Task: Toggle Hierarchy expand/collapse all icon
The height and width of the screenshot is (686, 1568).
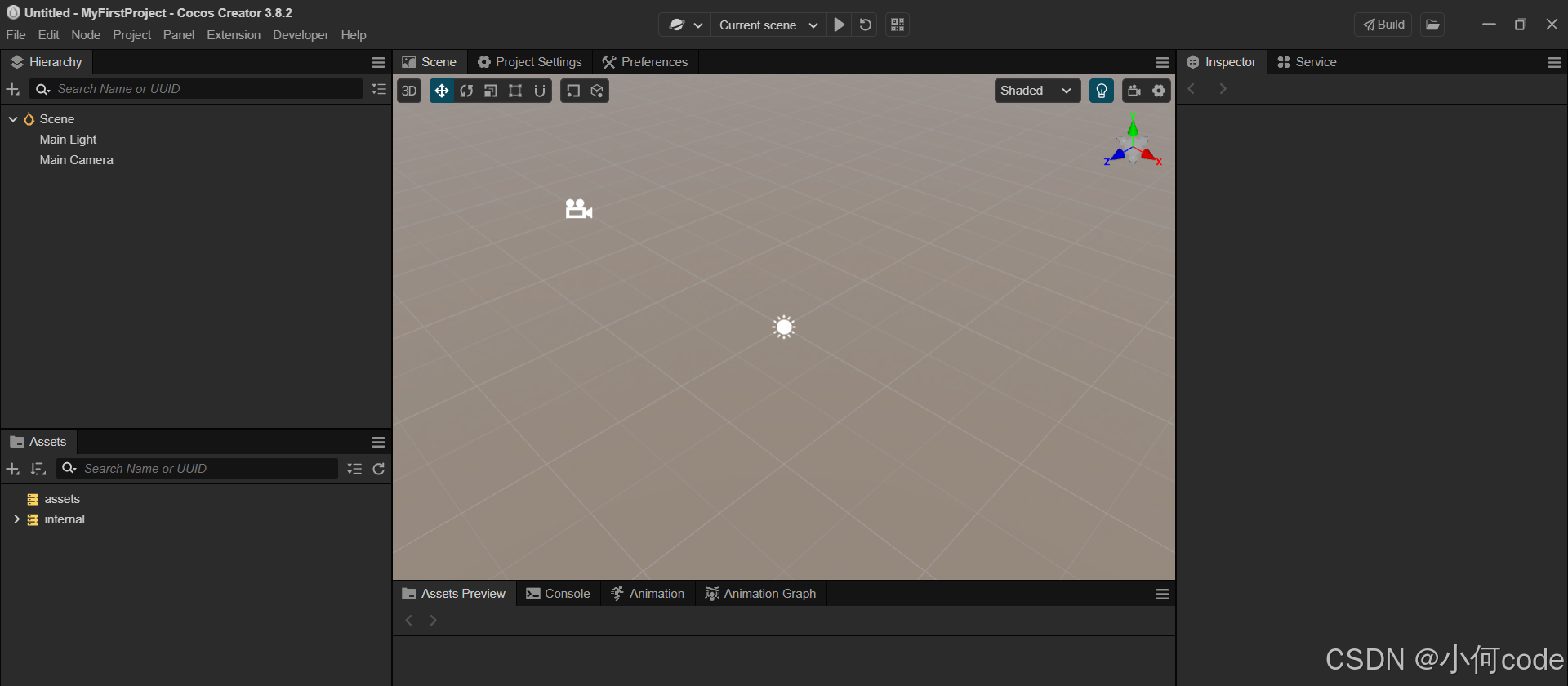Action: click(379, 89)
